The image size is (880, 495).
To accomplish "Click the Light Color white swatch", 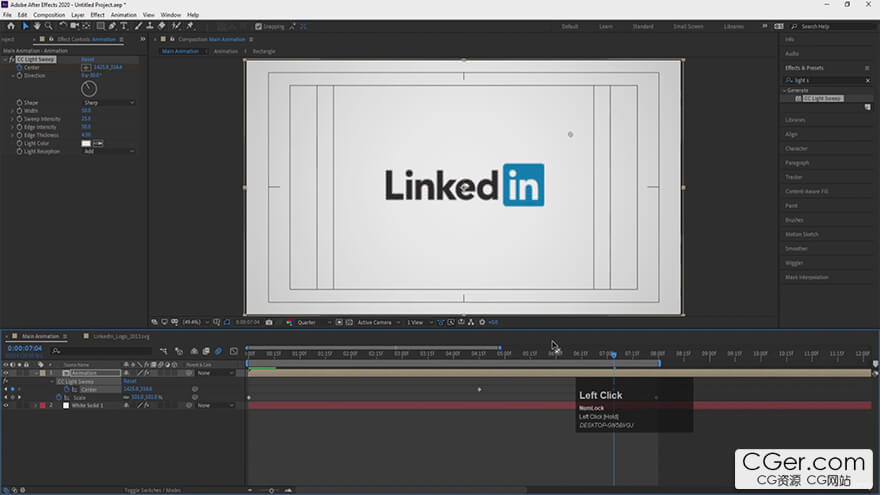I will [86, 143].
